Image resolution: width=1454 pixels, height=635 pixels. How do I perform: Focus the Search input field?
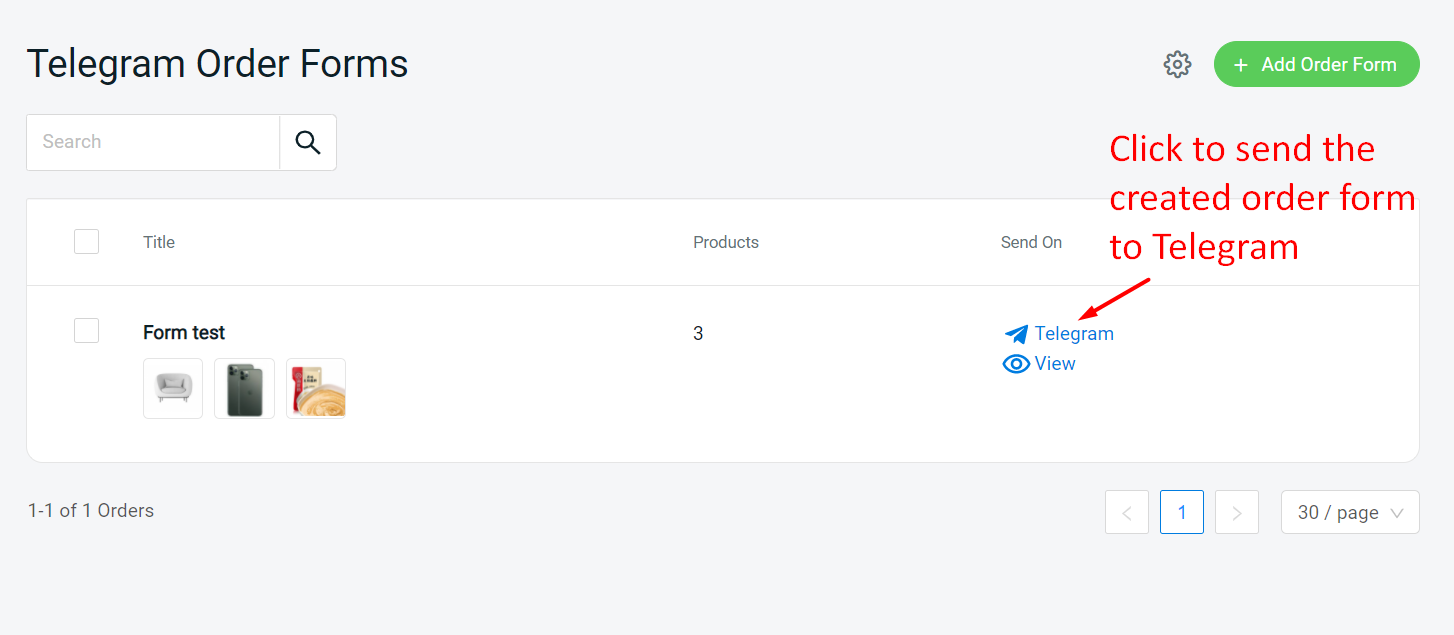tap(153, 142)
